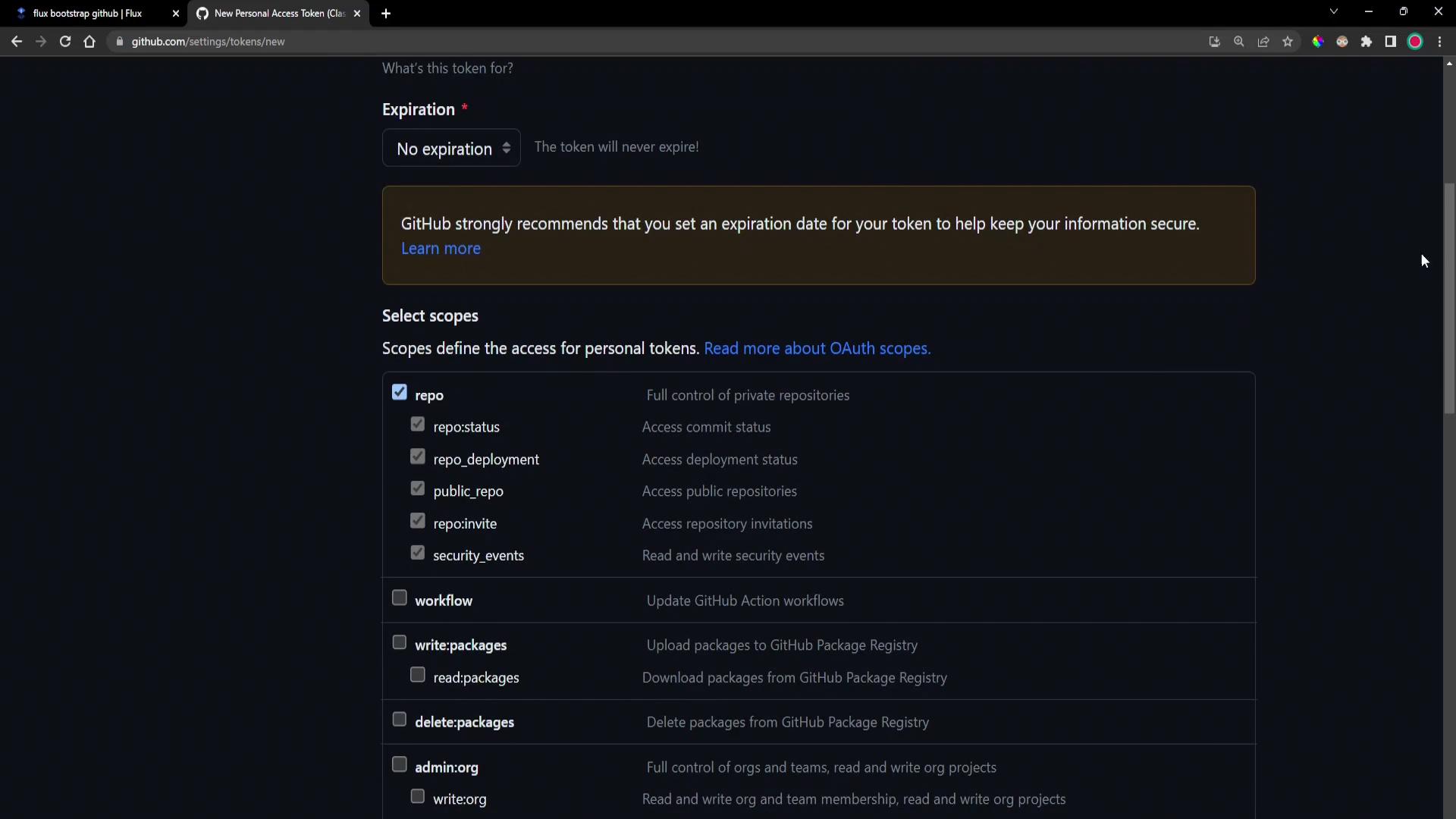Open the Learn more link
The height and width of the screenshot is (819, 1456).
coord(441,249)
